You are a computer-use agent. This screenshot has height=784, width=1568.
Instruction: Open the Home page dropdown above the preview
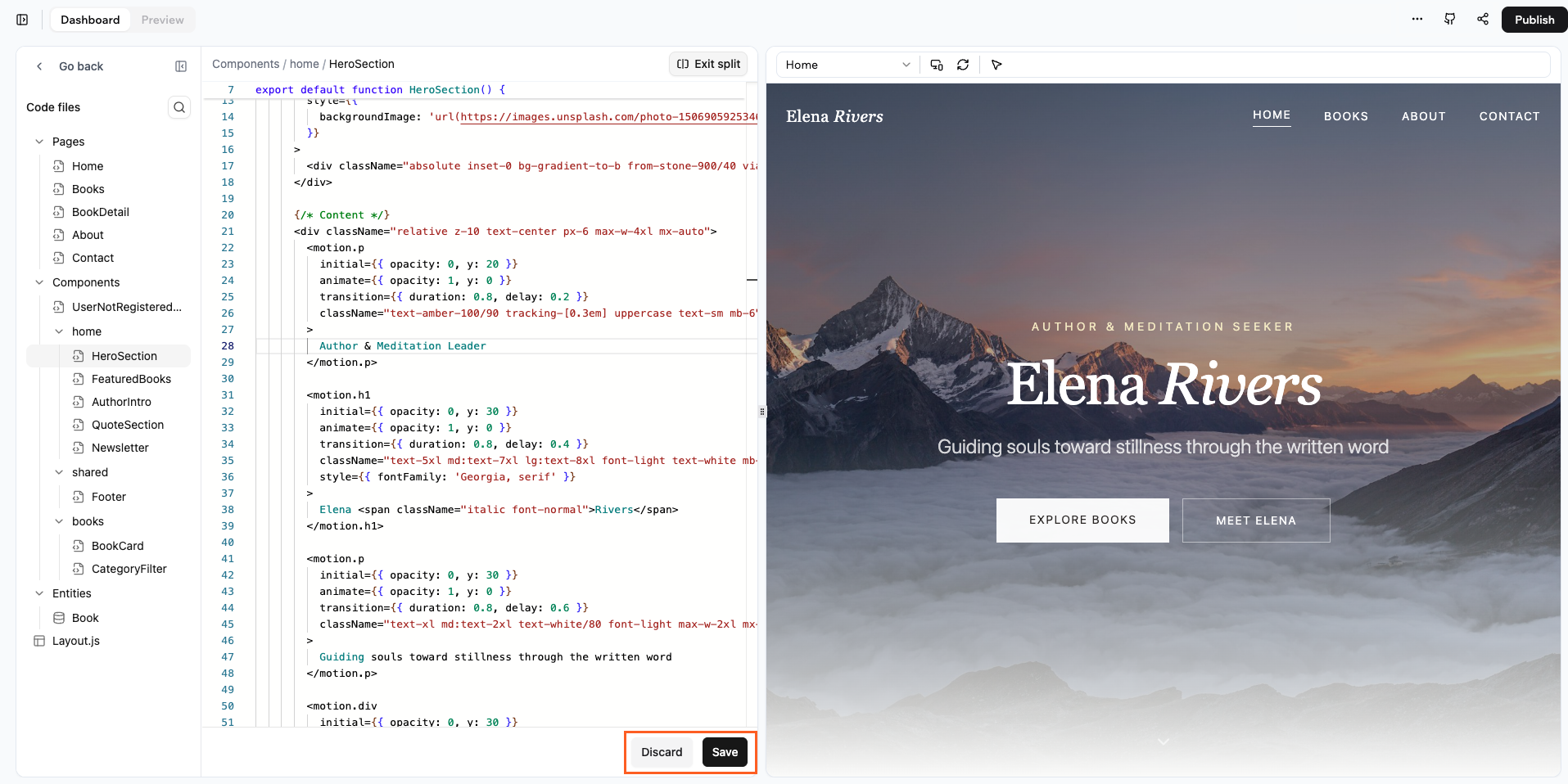pos(846,65)
